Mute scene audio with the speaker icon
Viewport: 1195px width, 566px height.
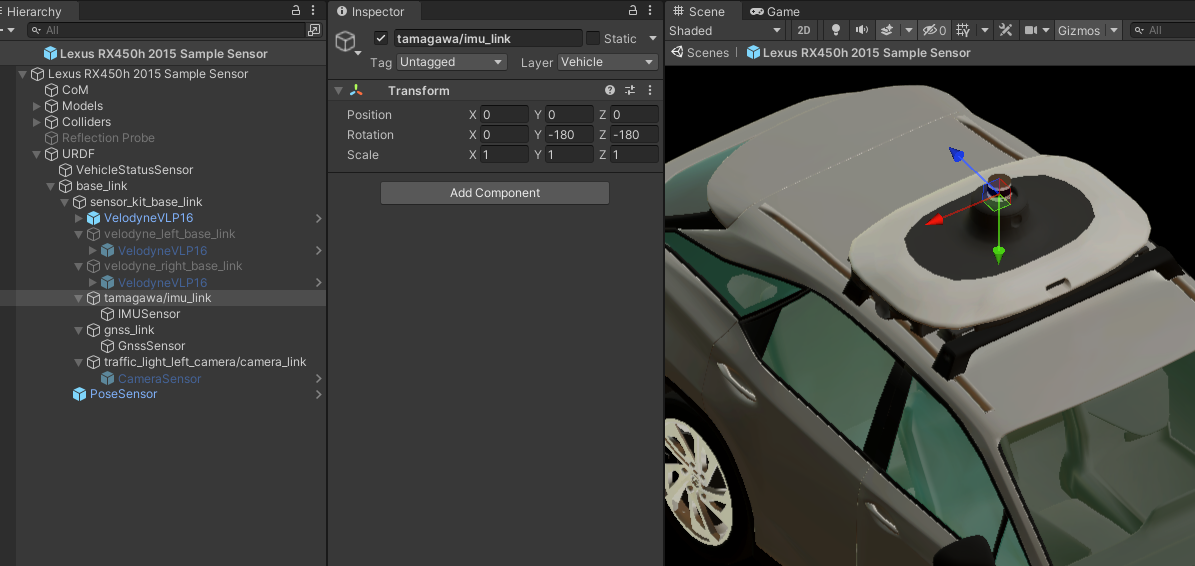tap(860, 31)
